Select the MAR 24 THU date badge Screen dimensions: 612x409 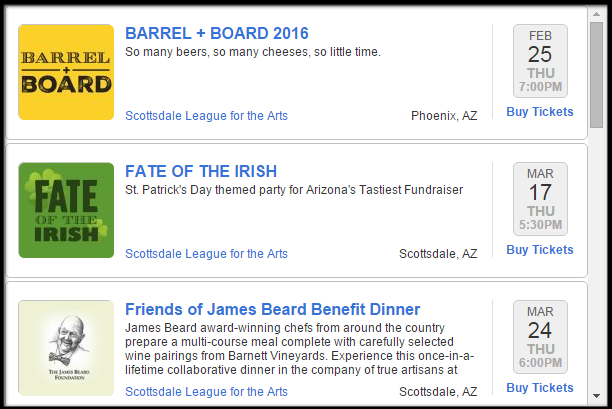pos(540,337)
